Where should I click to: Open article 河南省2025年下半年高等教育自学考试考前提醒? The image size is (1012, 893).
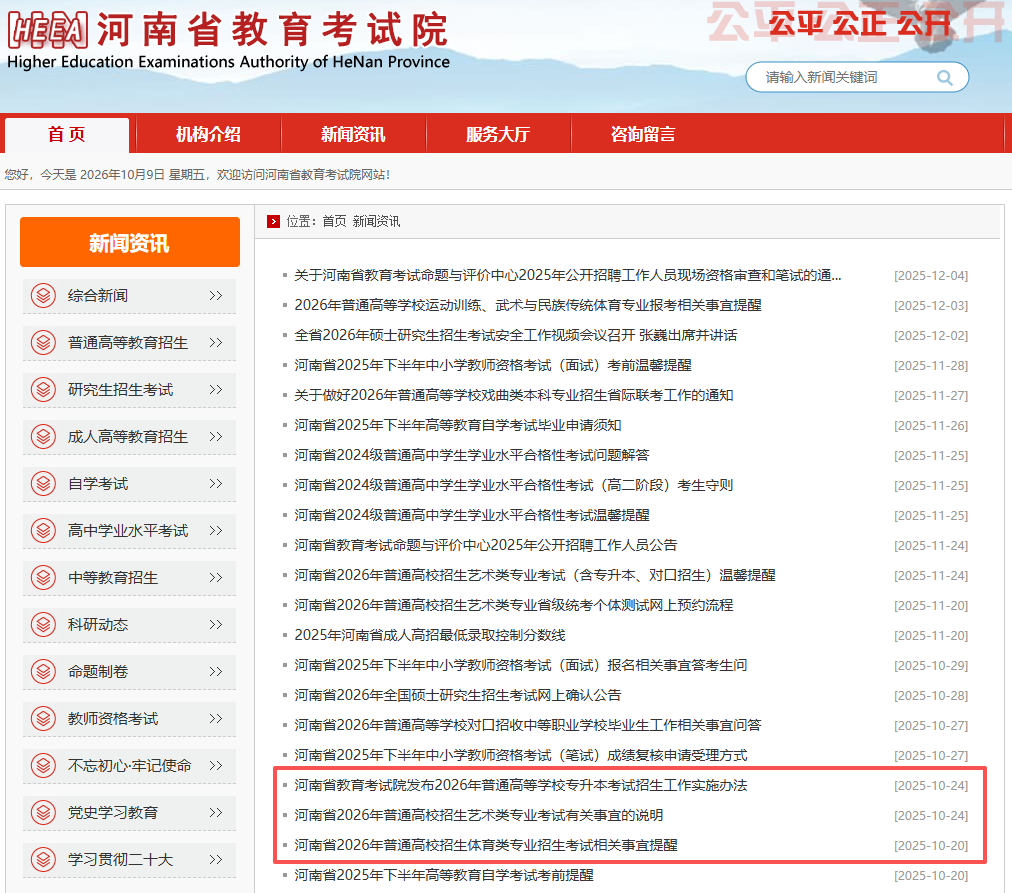pyautogui.click(x=444, y=875)
